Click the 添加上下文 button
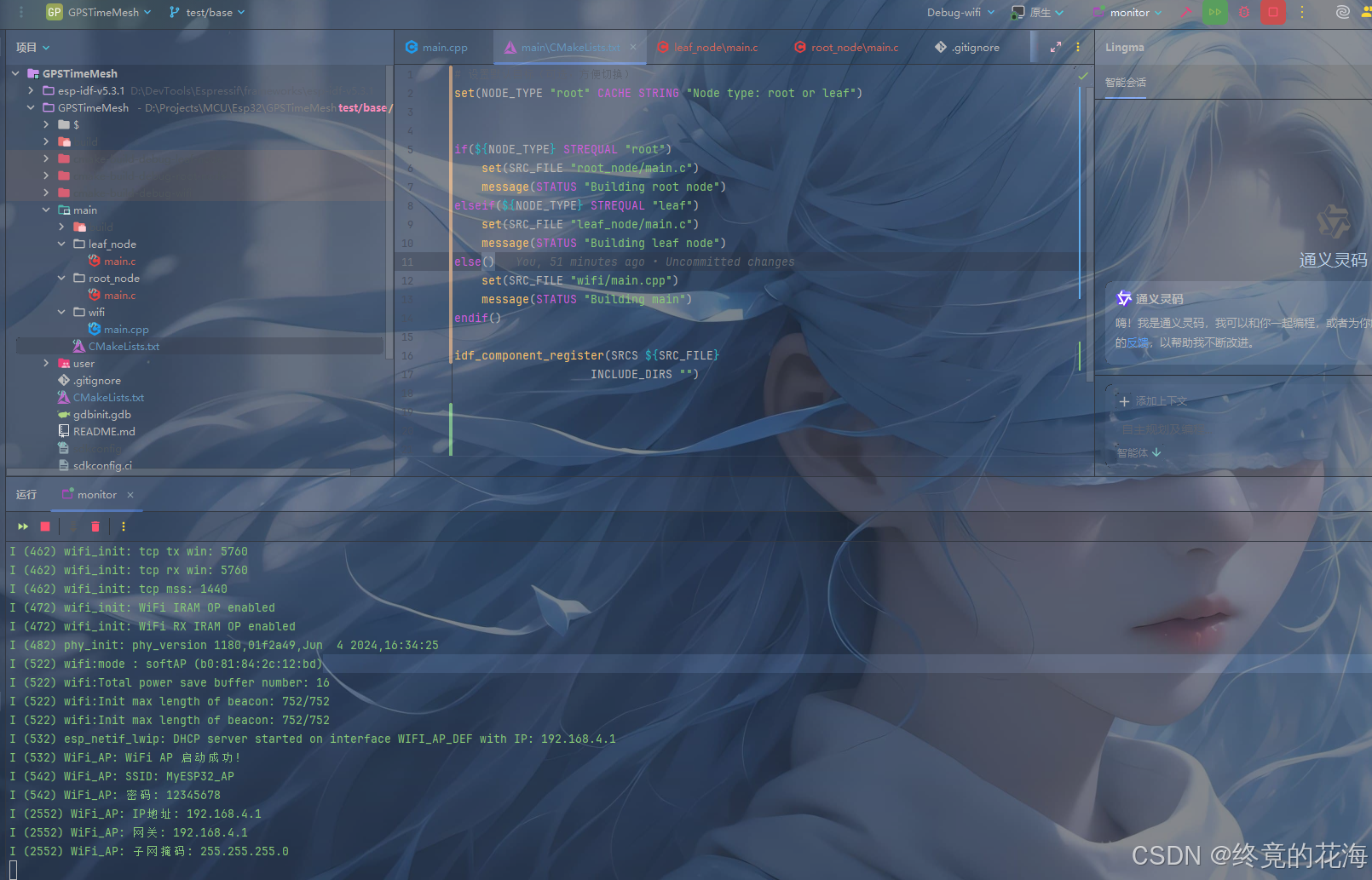This screenshot has height=880, width=1372. [x=1152, y=401]
